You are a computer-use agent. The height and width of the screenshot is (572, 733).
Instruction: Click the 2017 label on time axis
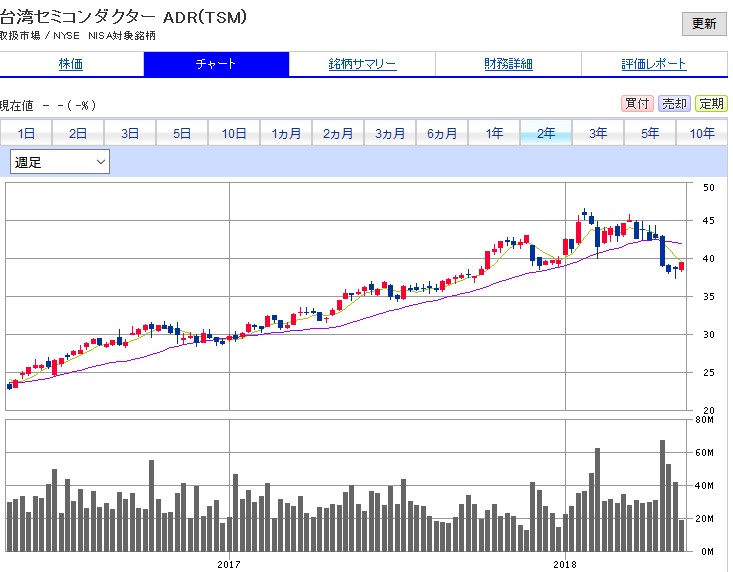pos(229,565)
